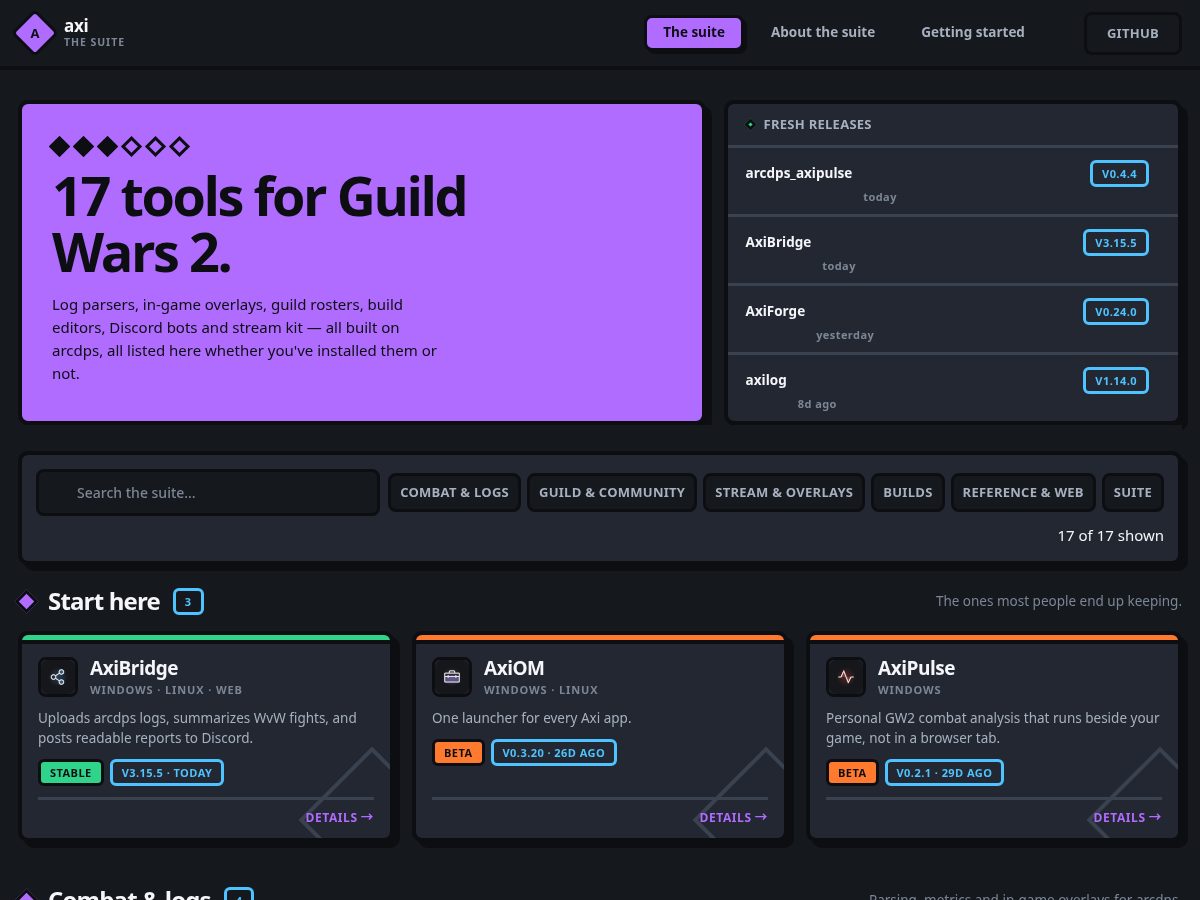The height and width of the screenshot is (900, 1200).
Task: Click the AxiBridge share icon
Action: click(58, 677)
